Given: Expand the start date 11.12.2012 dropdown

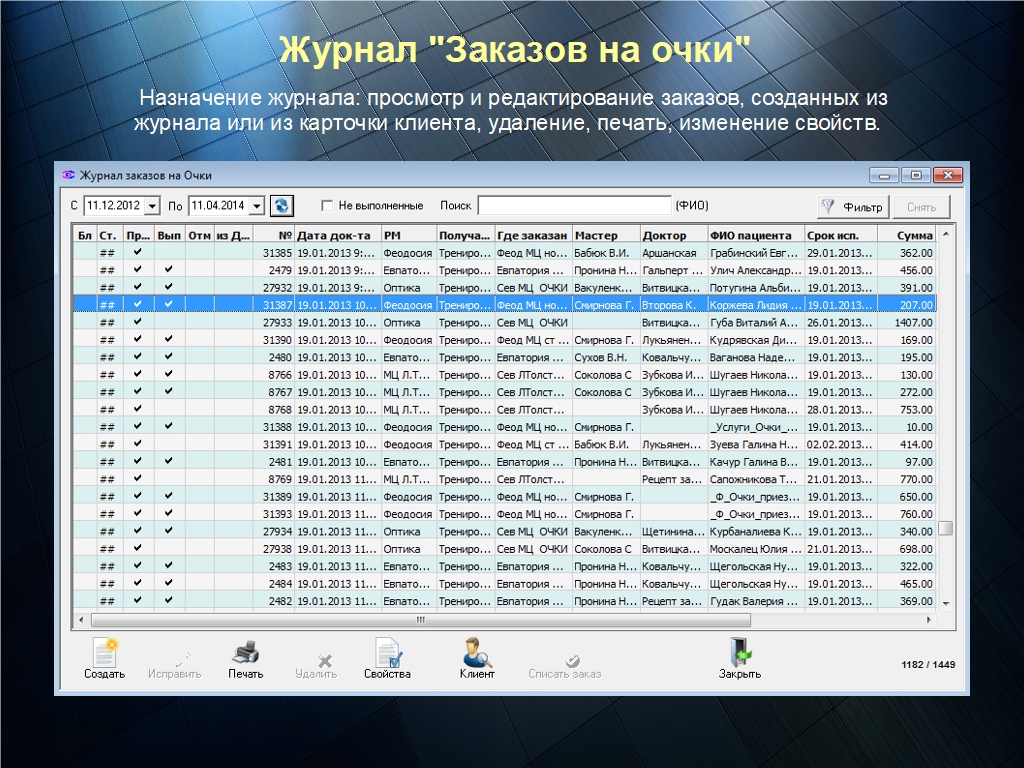Looking at the screenshot, I should click(152, 206).
